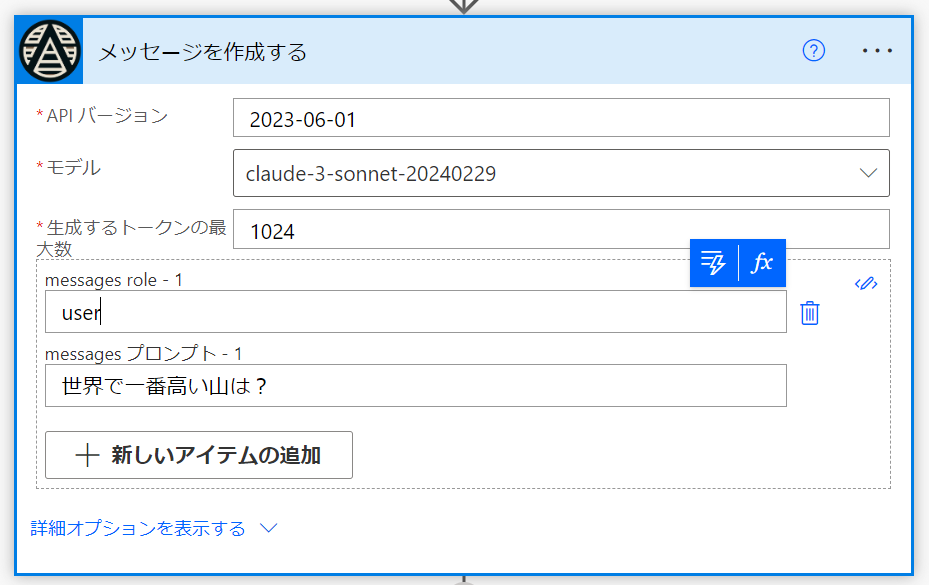This screenshot has height=585, width=929.
Task: Open the model dropdown claude-3-sonnet-20240229
Action: click(x=561, y=173)
